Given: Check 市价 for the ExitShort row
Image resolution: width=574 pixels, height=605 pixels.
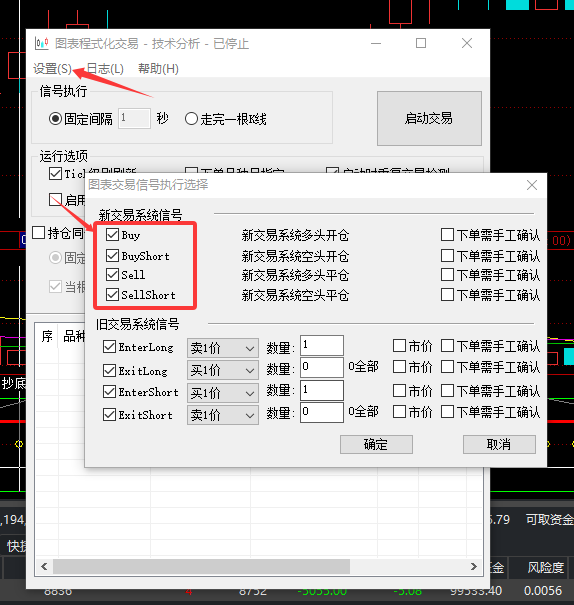Looking at the screenshot, I should (x=399, y=411).
